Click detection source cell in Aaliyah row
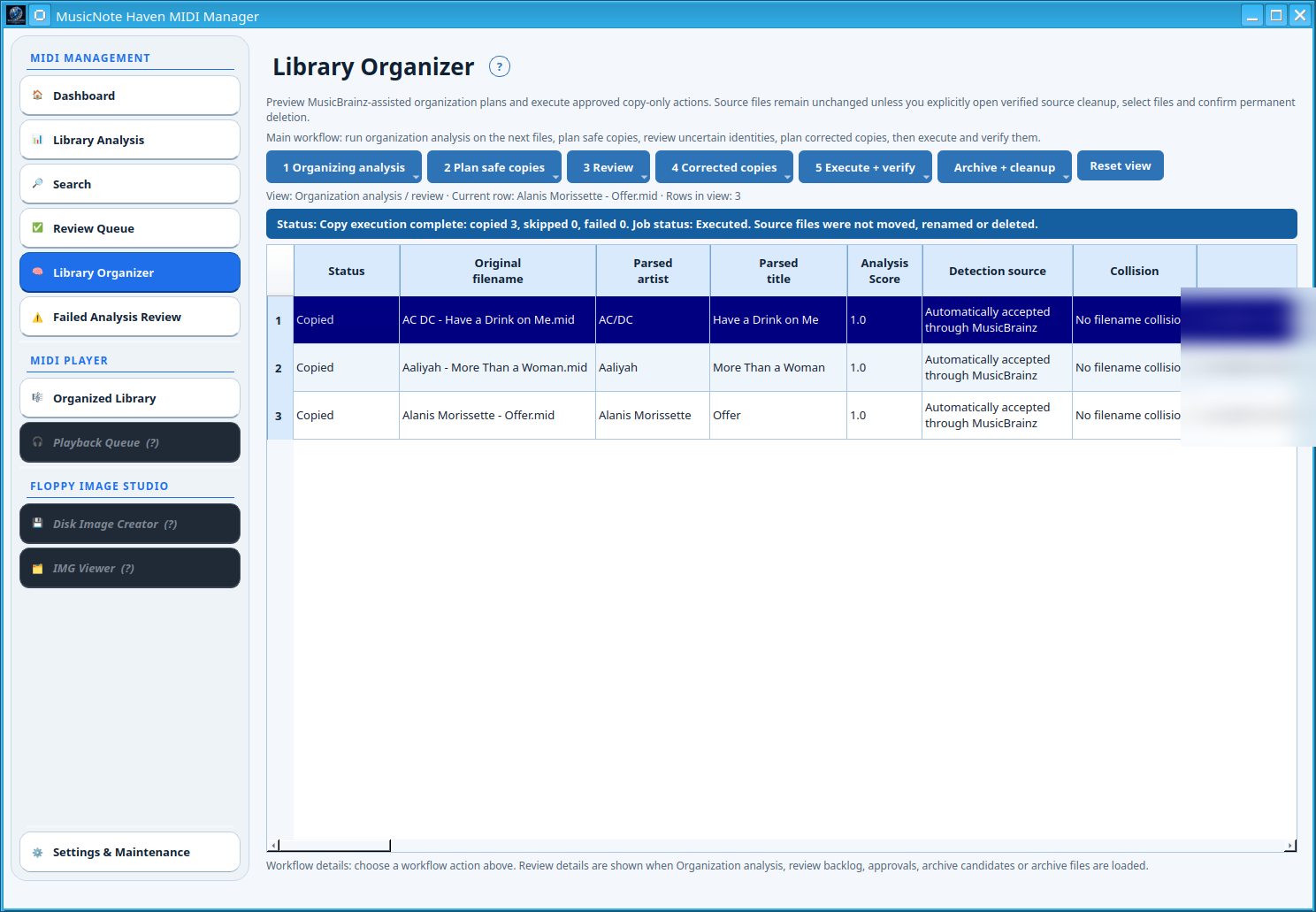Image resolution: width=1316 pixels, height=912 pixels. click(998, 367)
